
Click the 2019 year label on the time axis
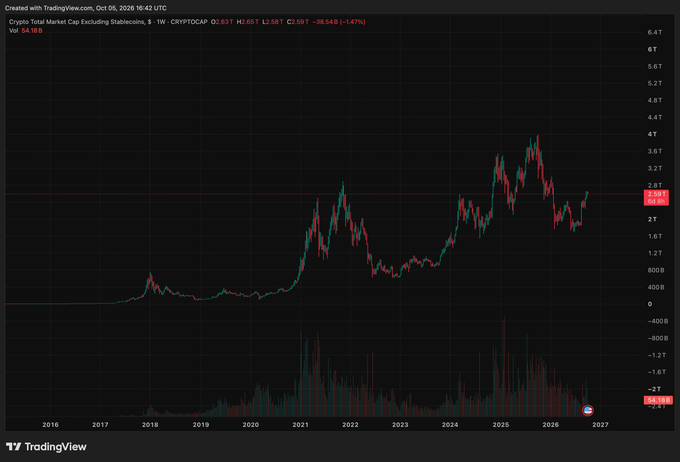201,425
